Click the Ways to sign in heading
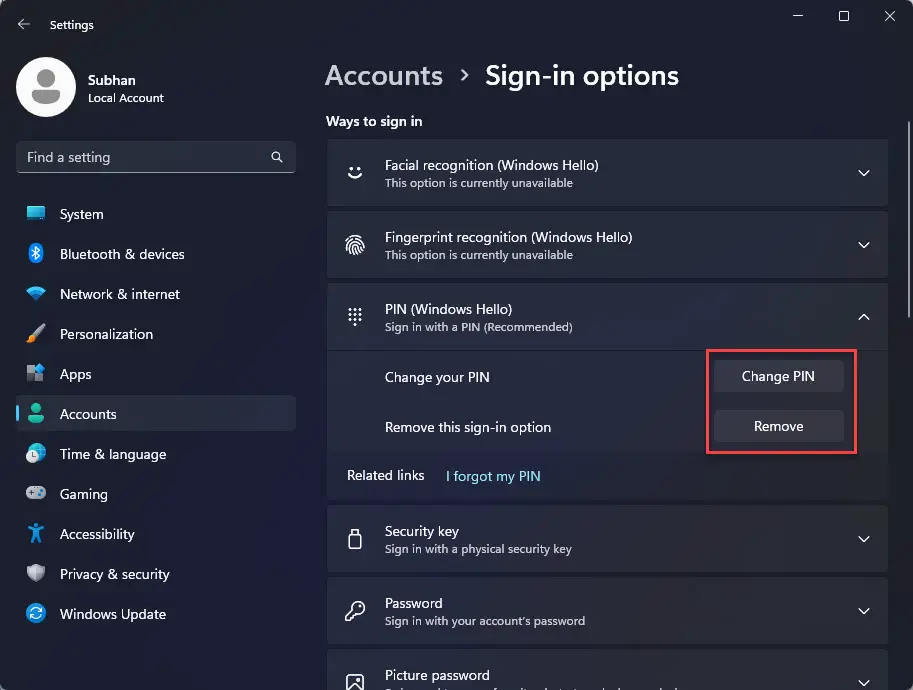Viewport: 913px width, 690px height. click(x=374, y=121)
